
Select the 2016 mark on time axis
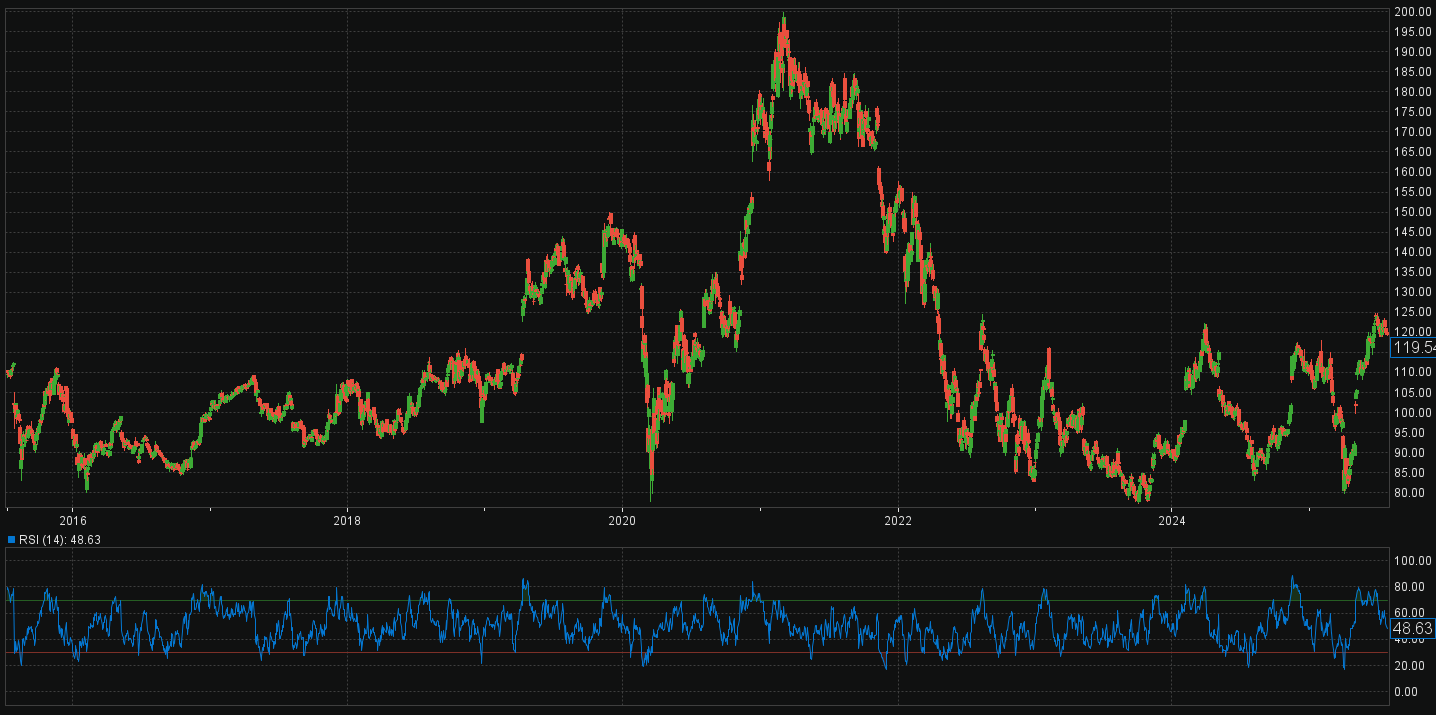(73, 520)
